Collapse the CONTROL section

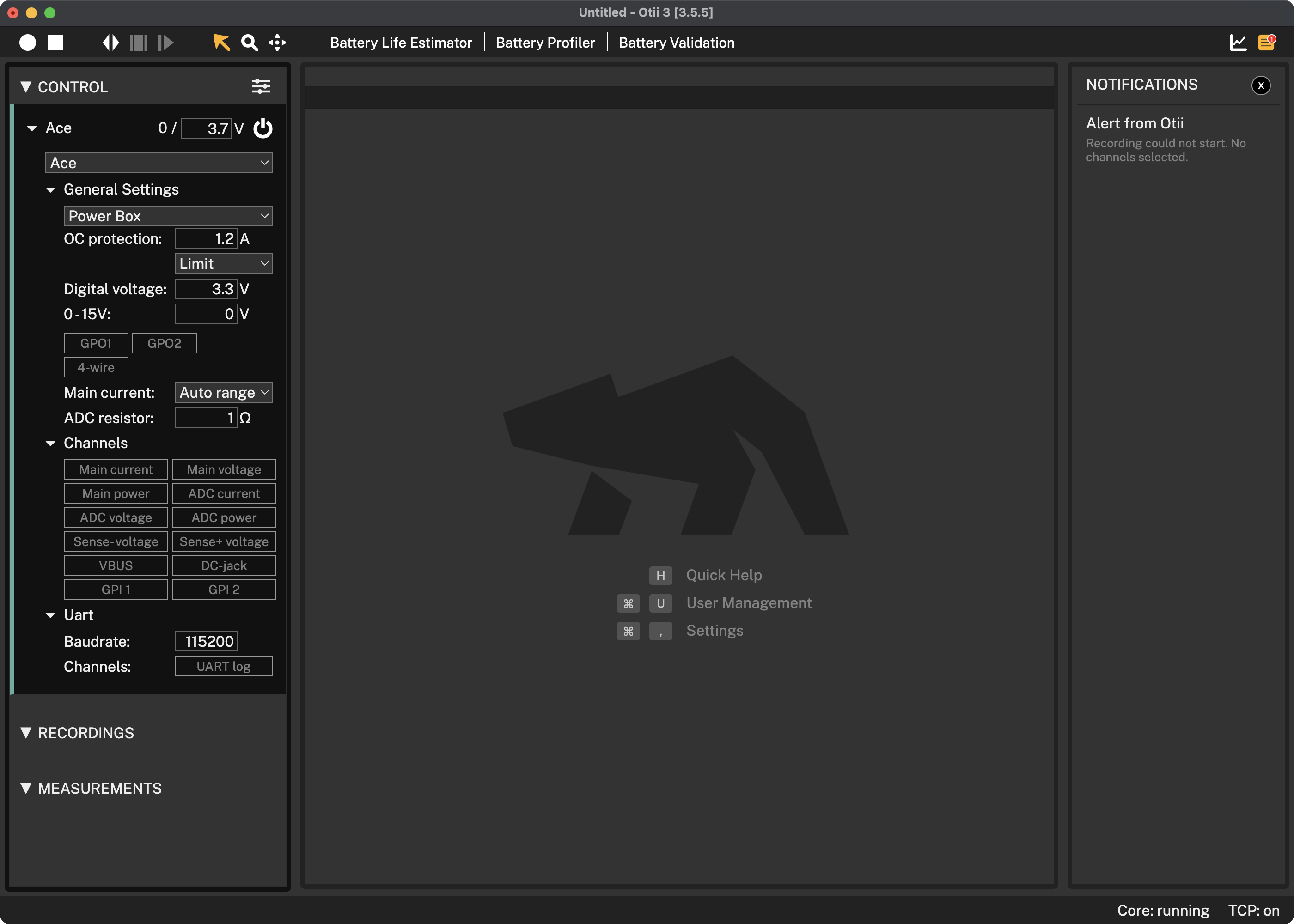pos(25,86)
